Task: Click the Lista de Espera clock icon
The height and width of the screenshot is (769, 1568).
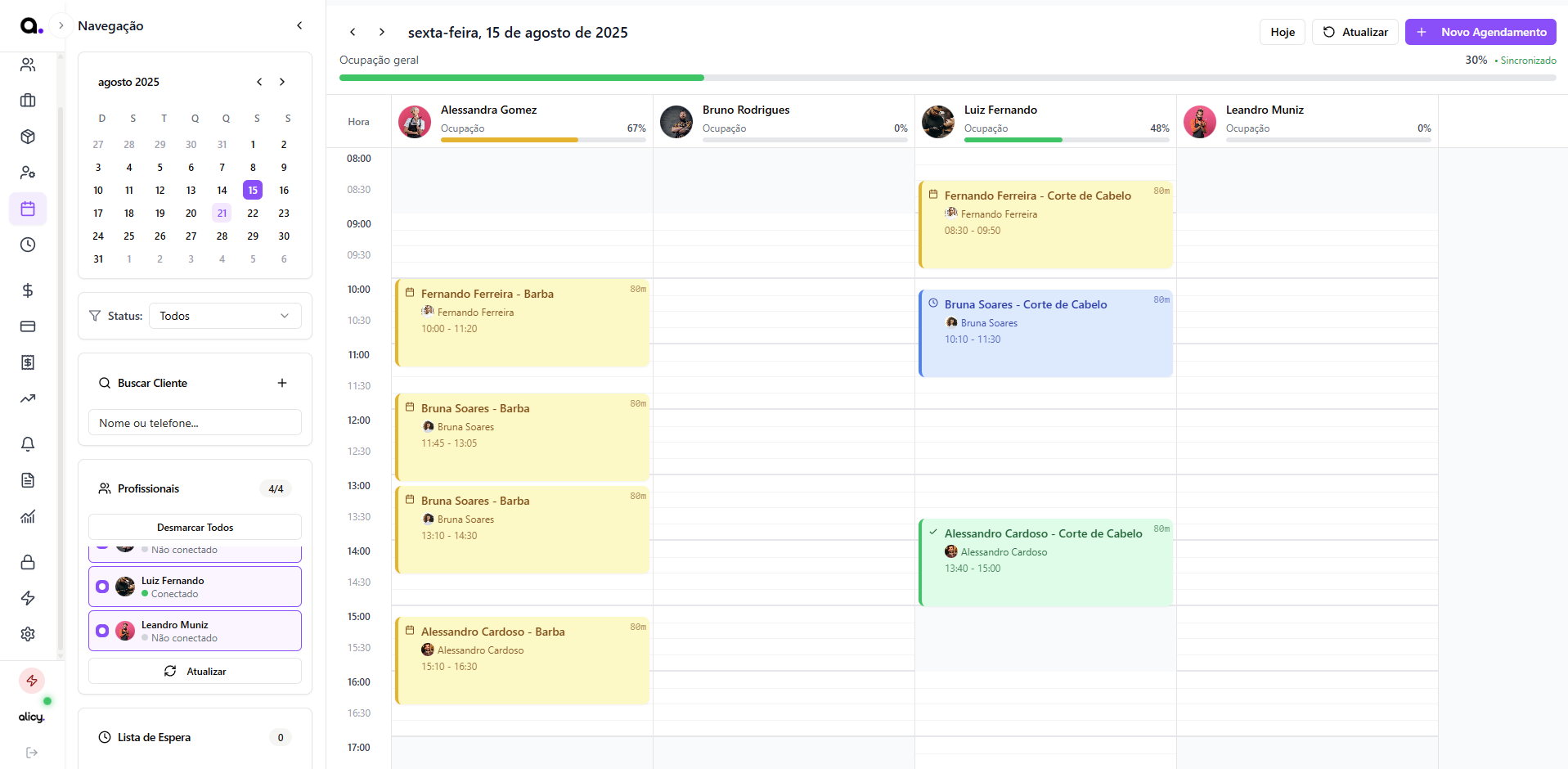Action: coord(105,737)
